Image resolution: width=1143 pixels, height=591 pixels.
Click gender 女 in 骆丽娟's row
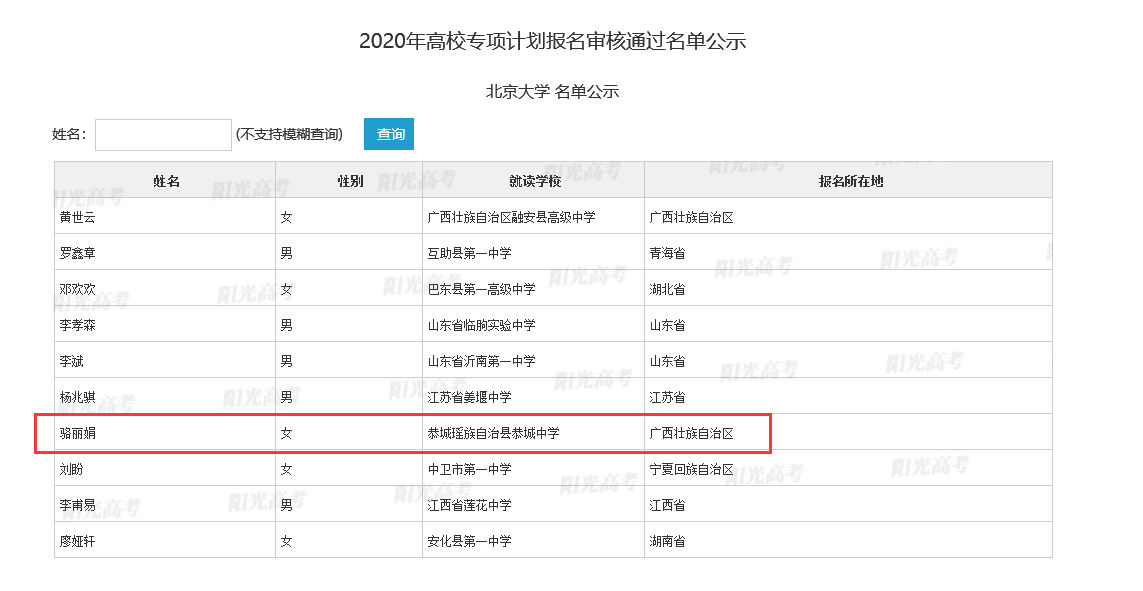(x=286, y=434)
